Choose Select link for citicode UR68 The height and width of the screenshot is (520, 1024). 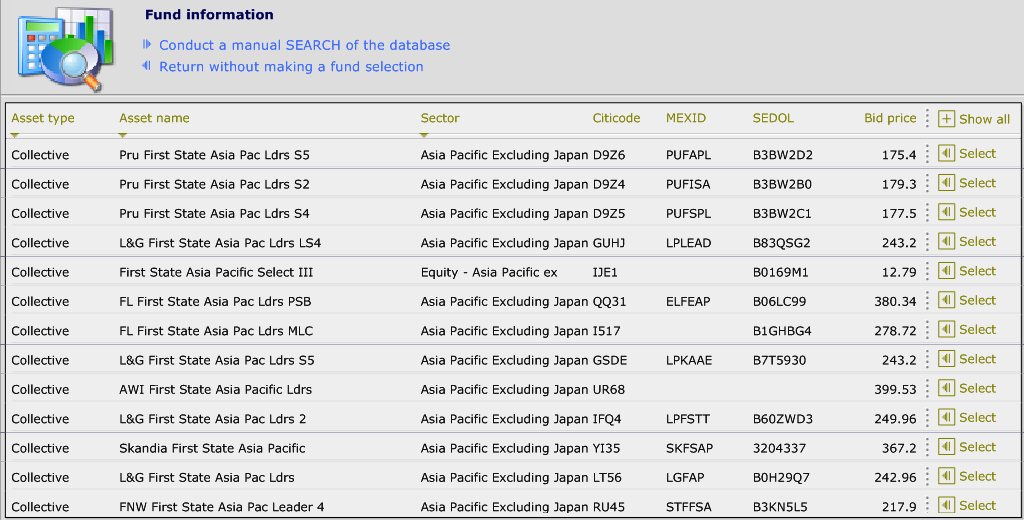click(978, 388)
